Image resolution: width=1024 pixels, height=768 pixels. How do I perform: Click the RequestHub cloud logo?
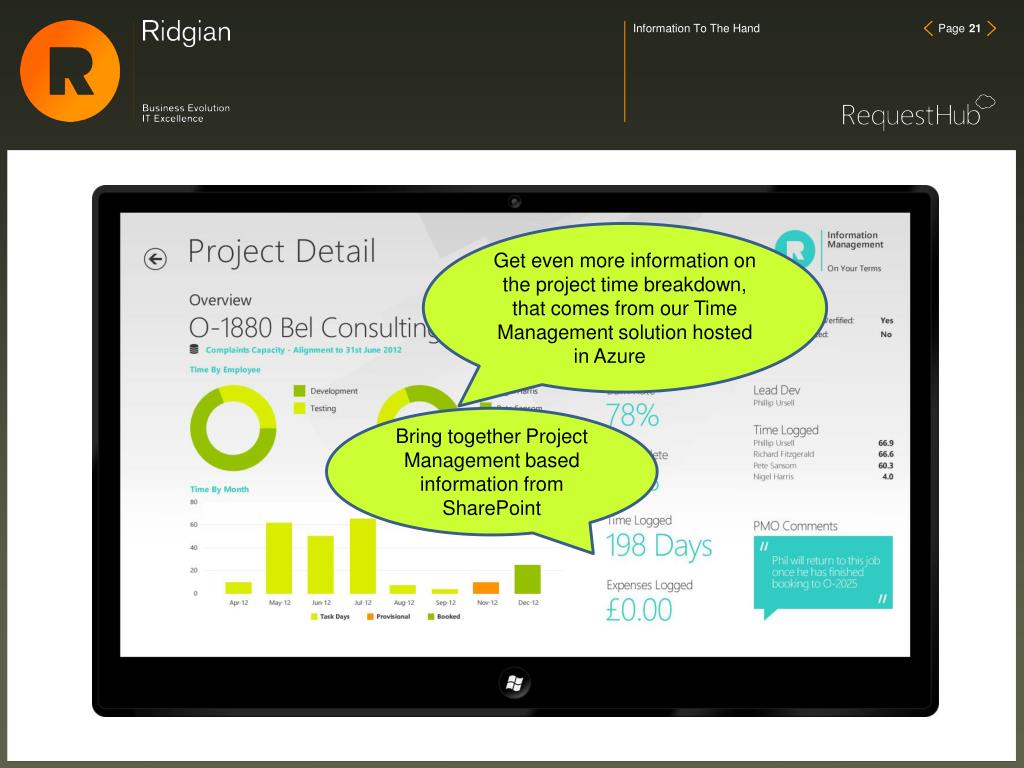(x=918, y=112)
